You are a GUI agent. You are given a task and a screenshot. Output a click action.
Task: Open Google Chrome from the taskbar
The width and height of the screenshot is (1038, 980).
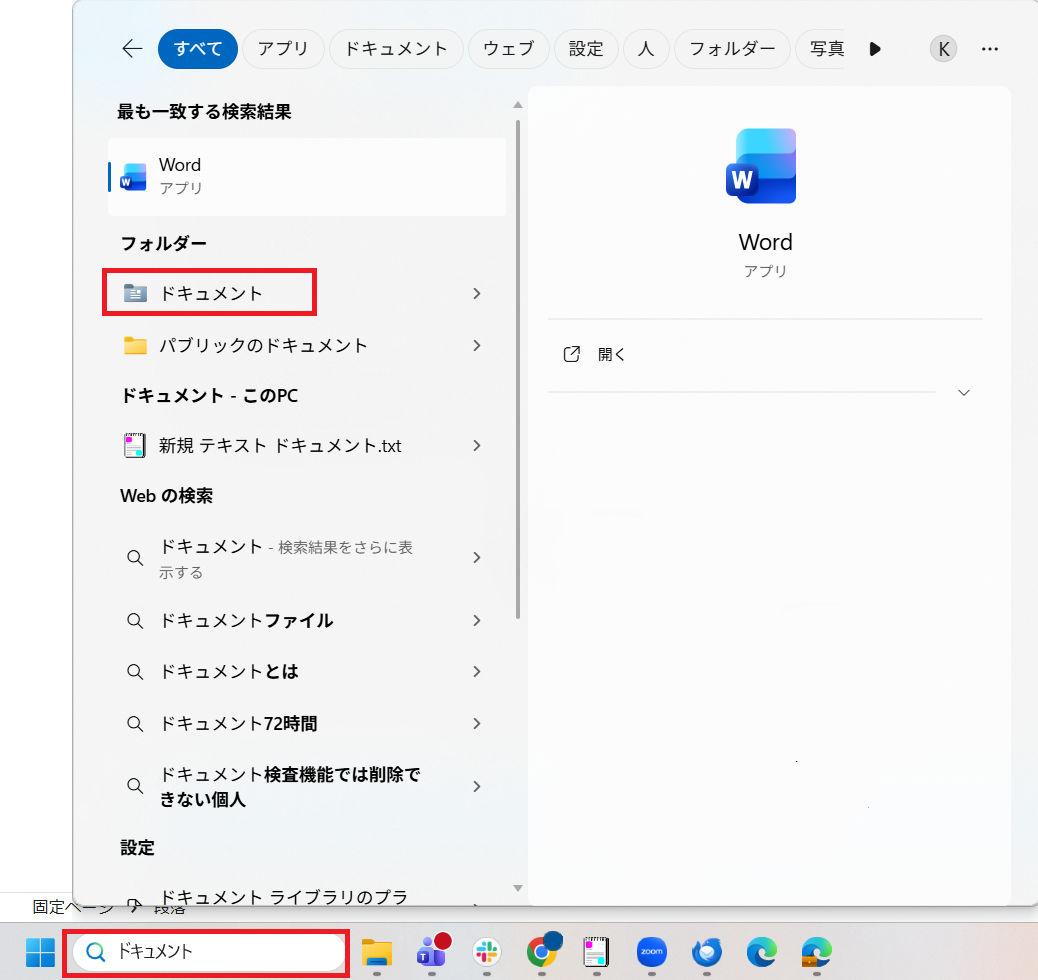[x=542, y=952]
